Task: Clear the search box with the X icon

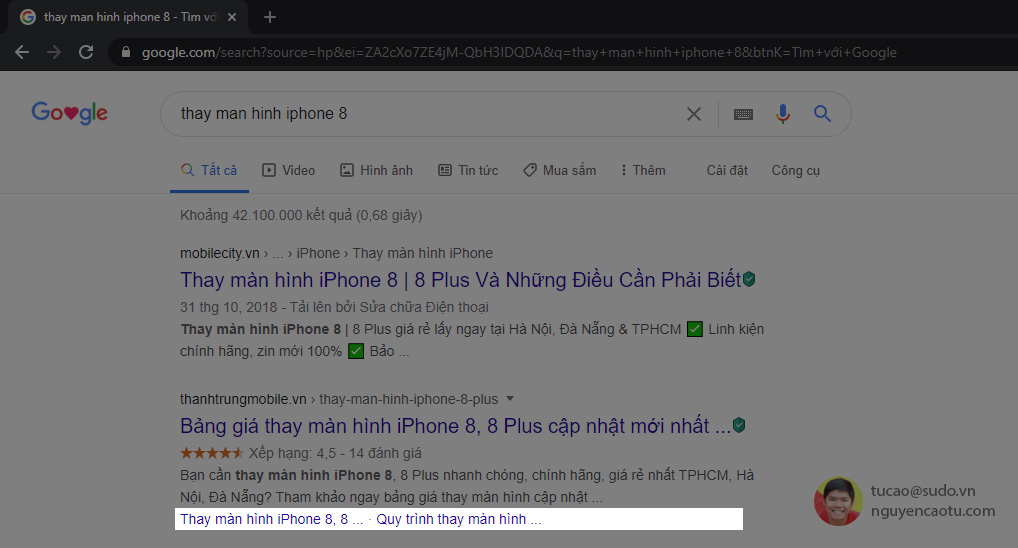Action: [x=693, y=114]
